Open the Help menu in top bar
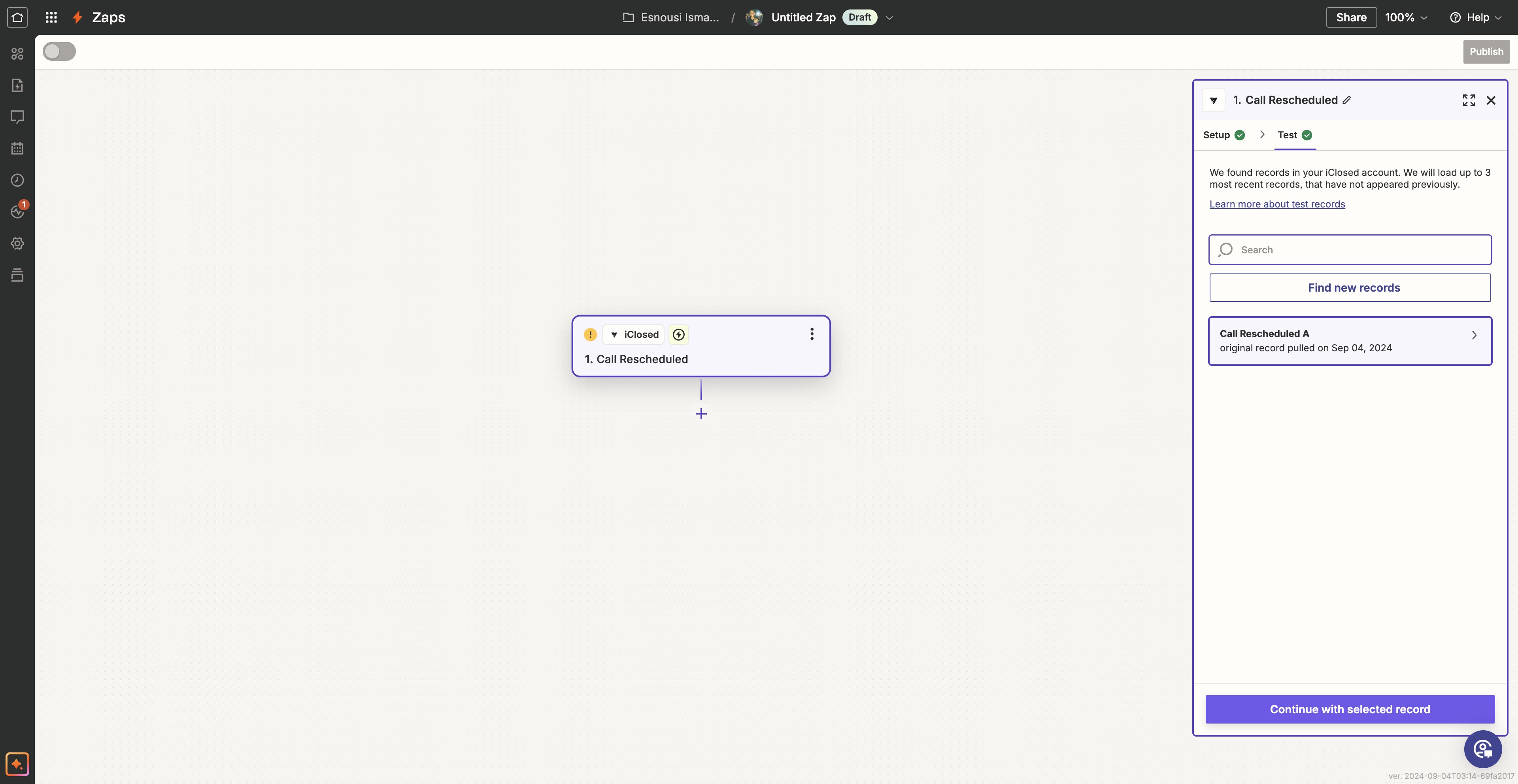 1476,17
